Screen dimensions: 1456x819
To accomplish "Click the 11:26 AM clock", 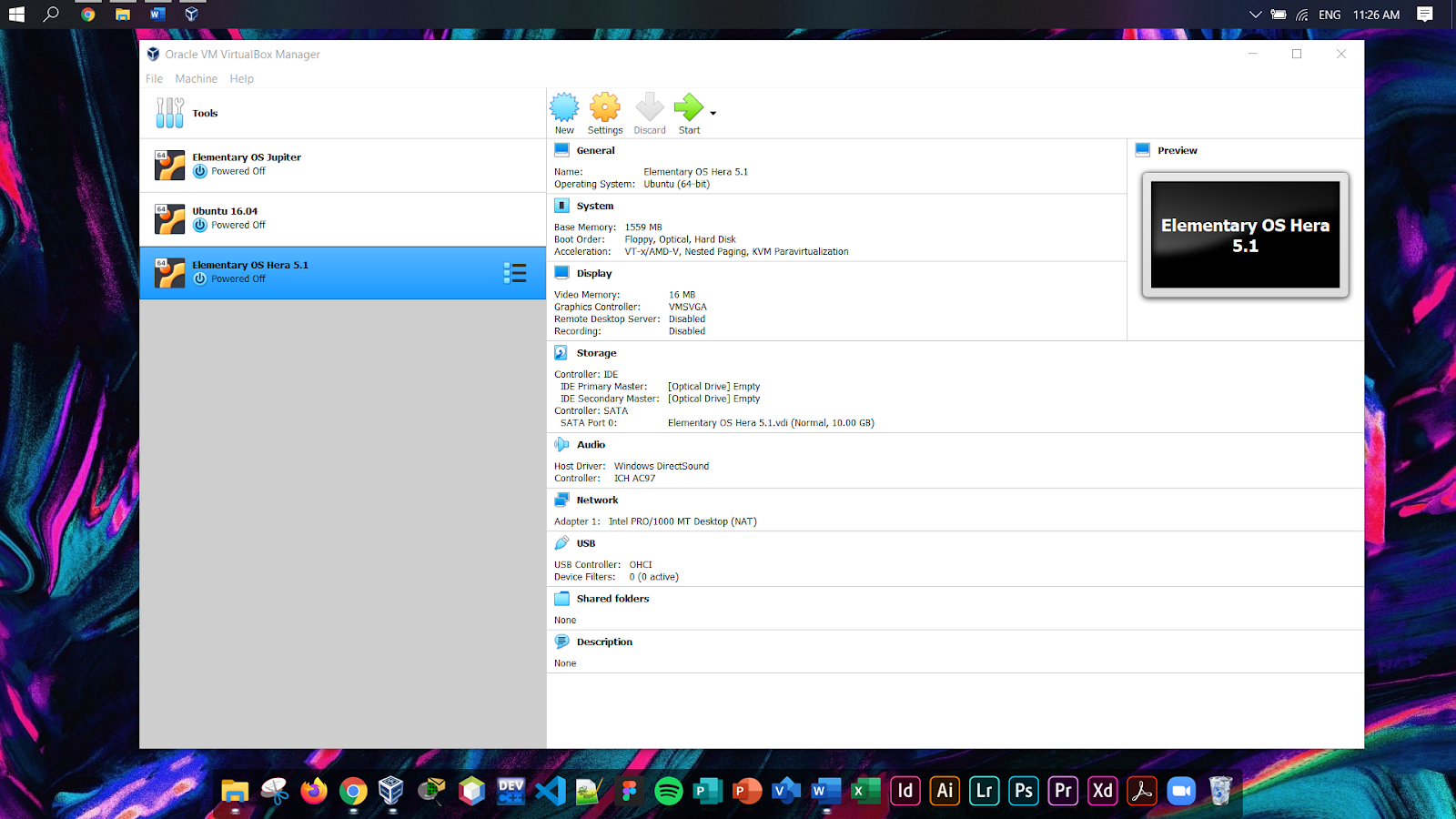I will click(x=1376, y=15).
